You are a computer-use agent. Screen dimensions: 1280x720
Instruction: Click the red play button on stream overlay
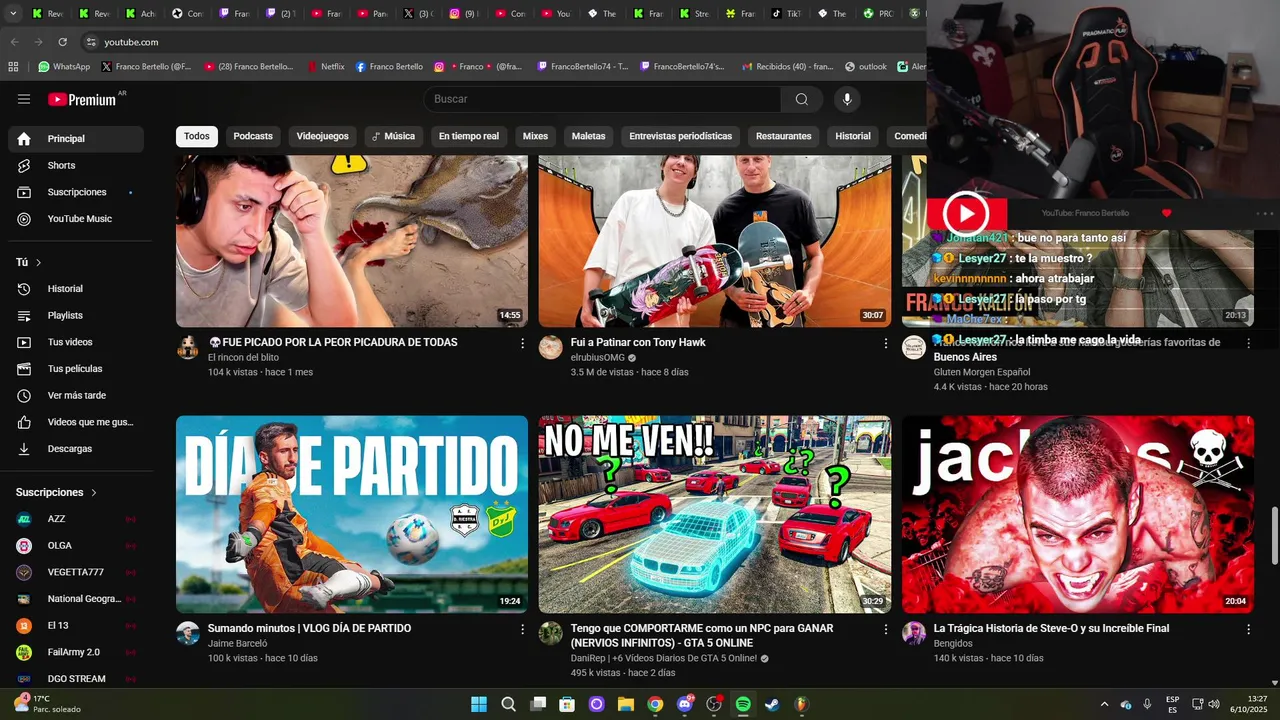(966, 213)
